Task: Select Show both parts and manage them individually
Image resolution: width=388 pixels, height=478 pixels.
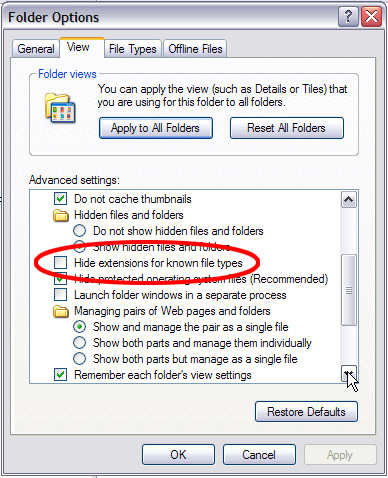Action: coord(80,343)
